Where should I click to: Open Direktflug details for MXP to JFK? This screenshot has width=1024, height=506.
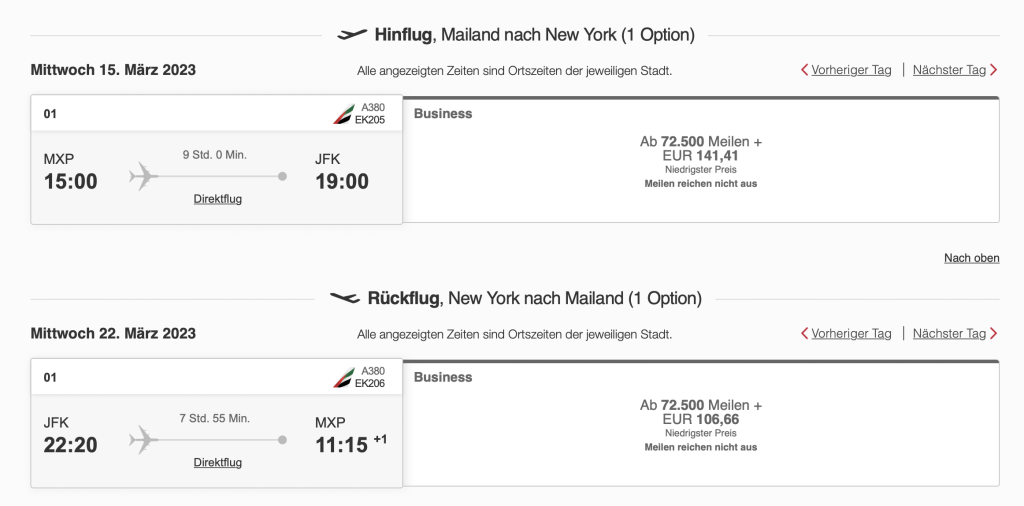coord(217,199)
